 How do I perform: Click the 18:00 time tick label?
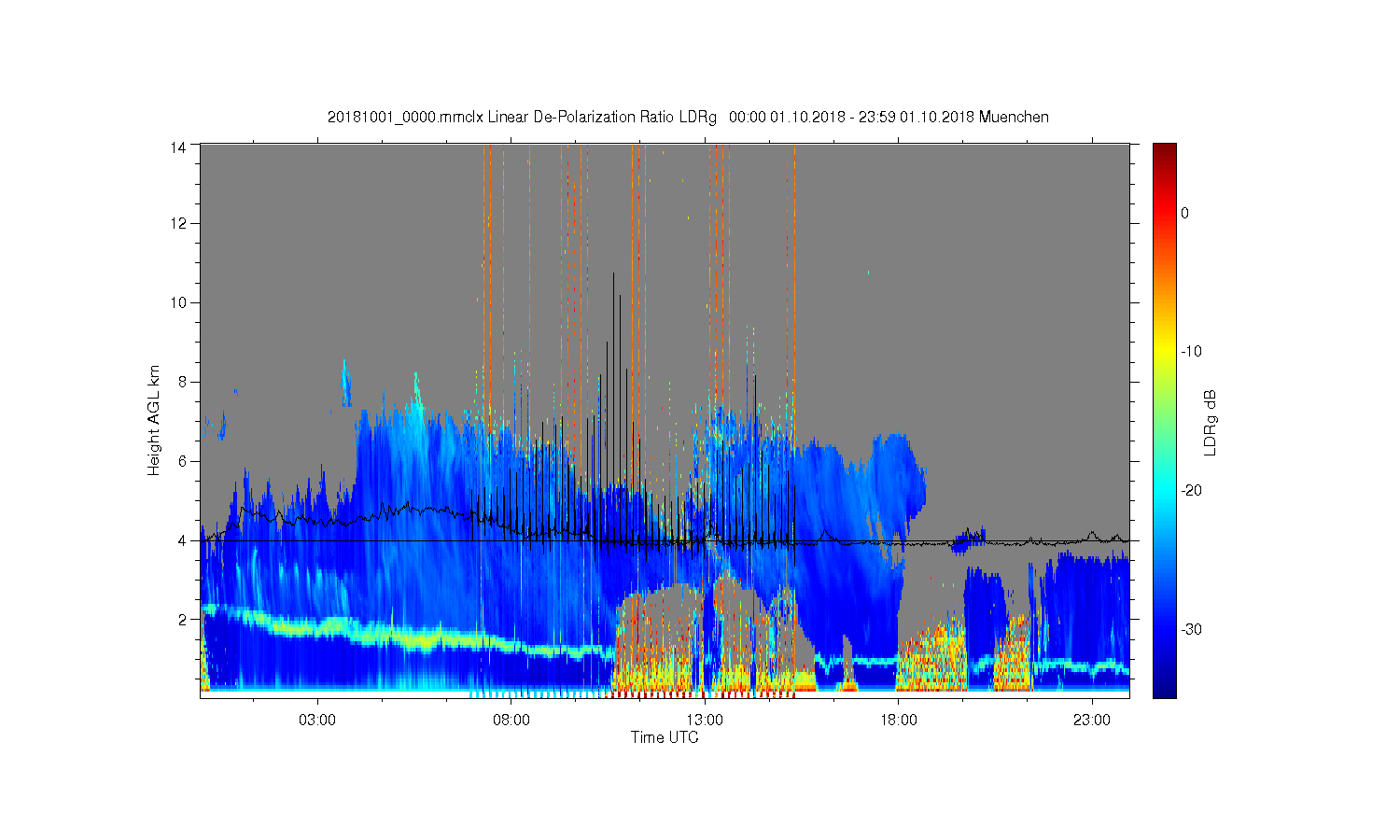tap(898, 721)
